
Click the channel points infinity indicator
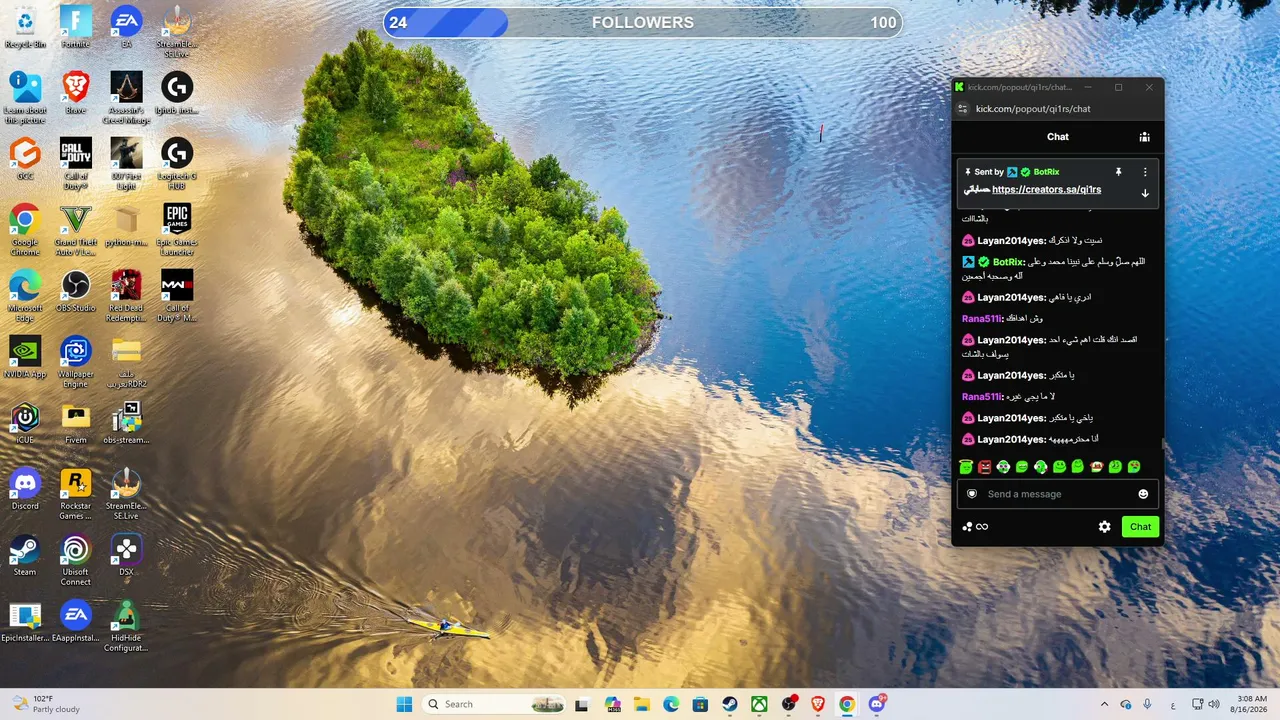[x=975, y=527]
